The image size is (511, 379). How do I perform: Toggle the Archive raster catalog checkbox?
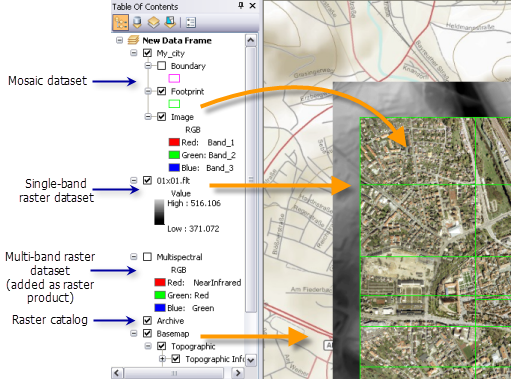147,320
